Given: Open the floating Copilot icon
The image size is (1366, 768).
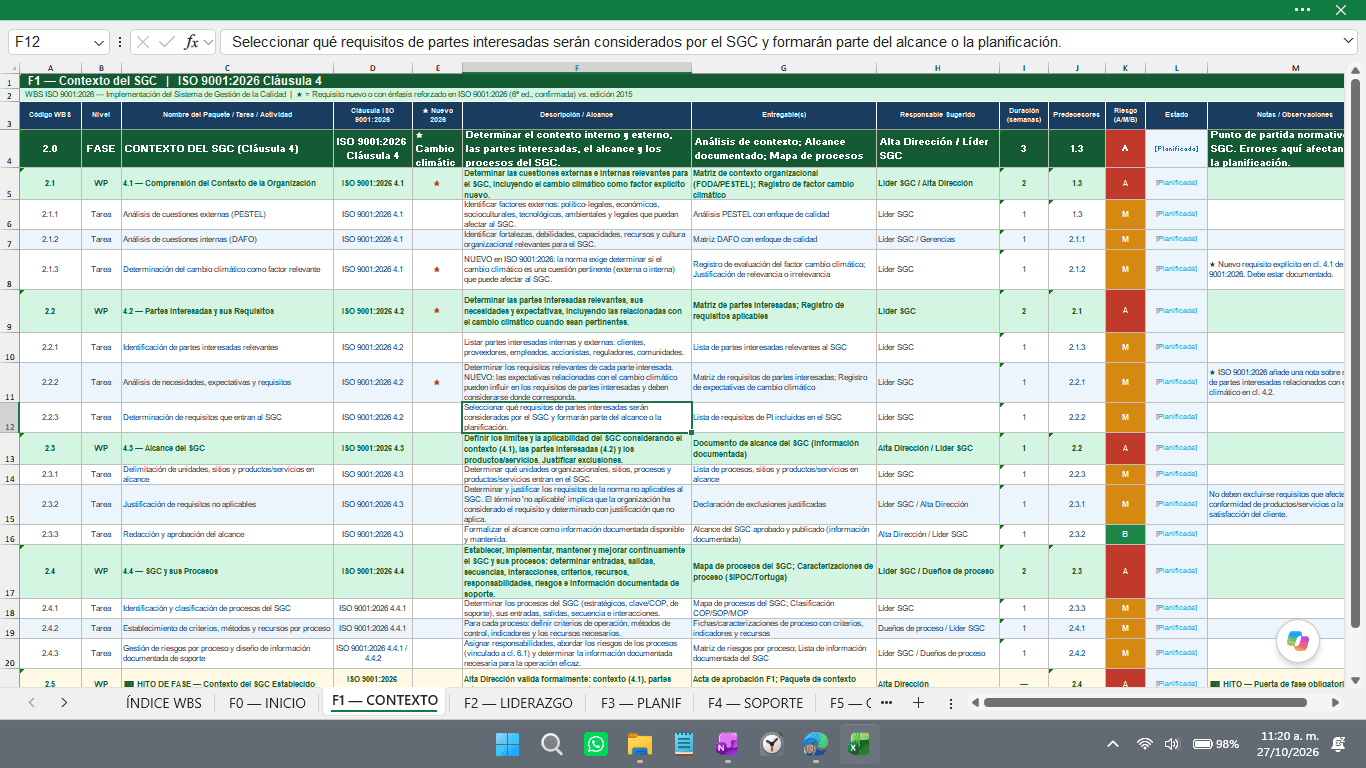Looking at the screenshot, I should coord(1297,640).
